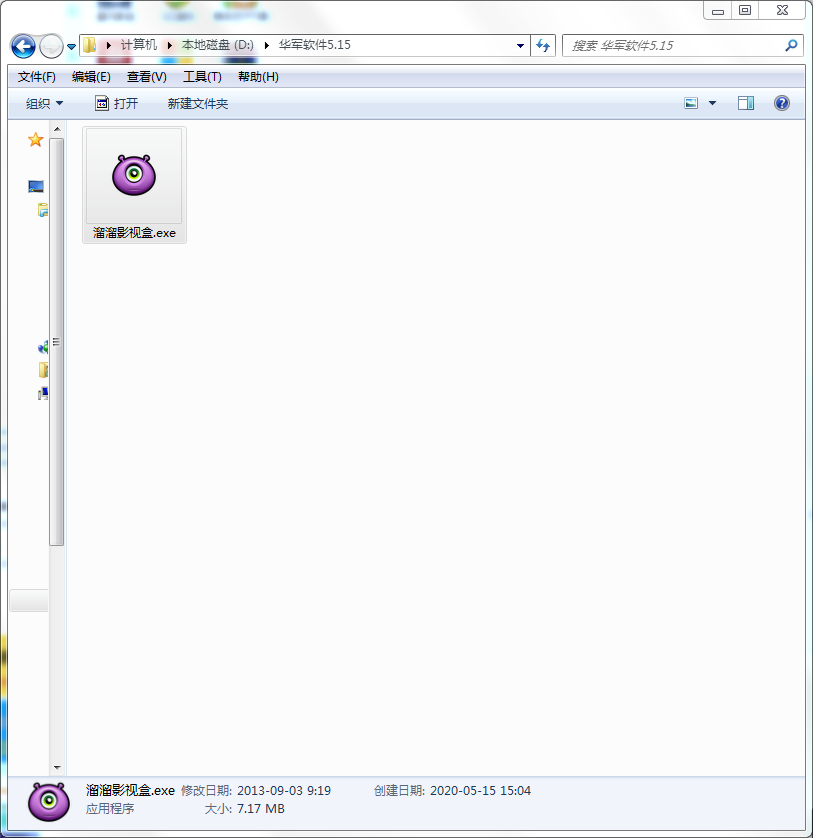Refresh the current folder view

click(543, 45)
